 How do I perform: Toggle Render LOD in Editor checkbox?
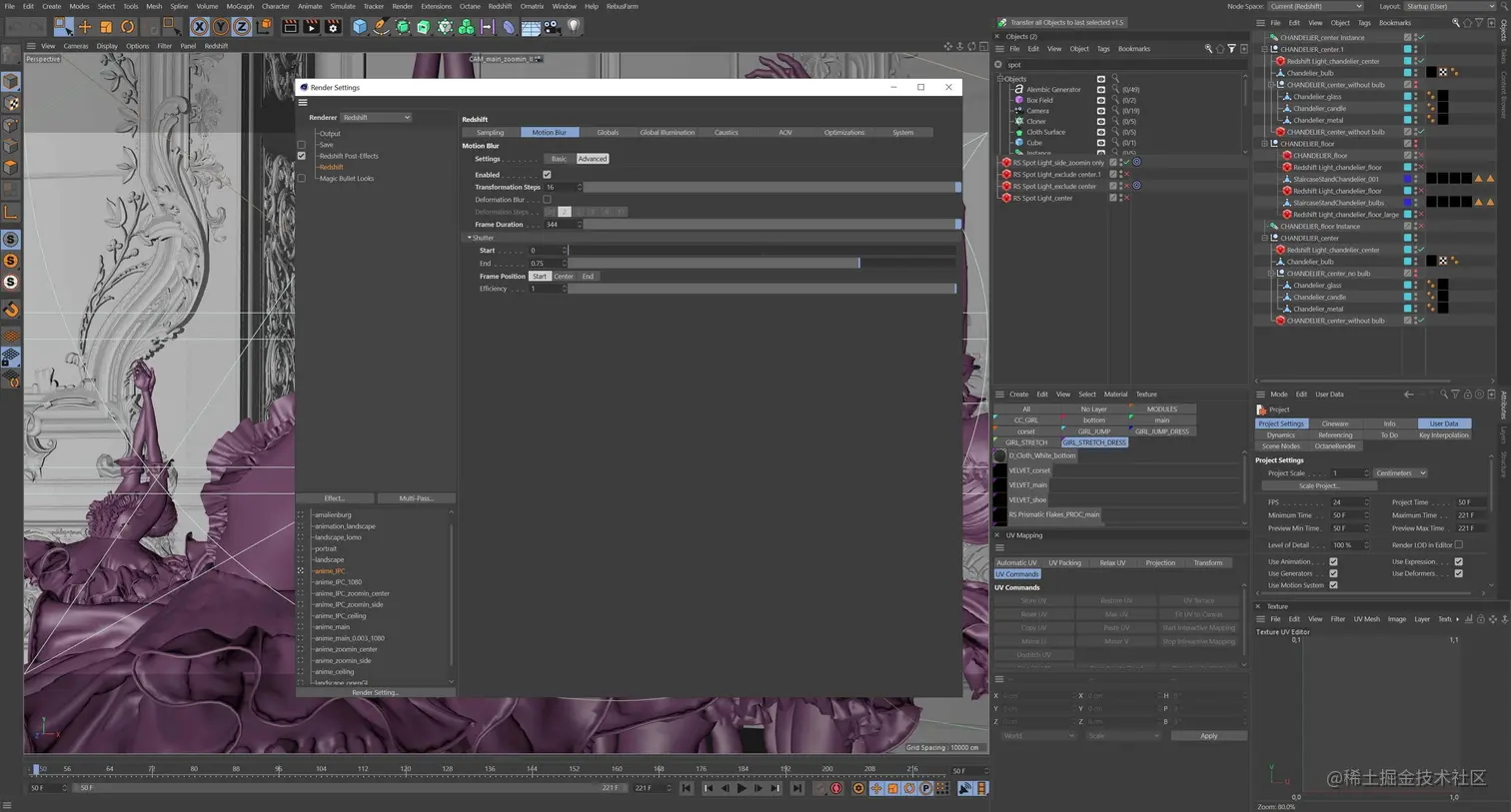point(1458,545)
